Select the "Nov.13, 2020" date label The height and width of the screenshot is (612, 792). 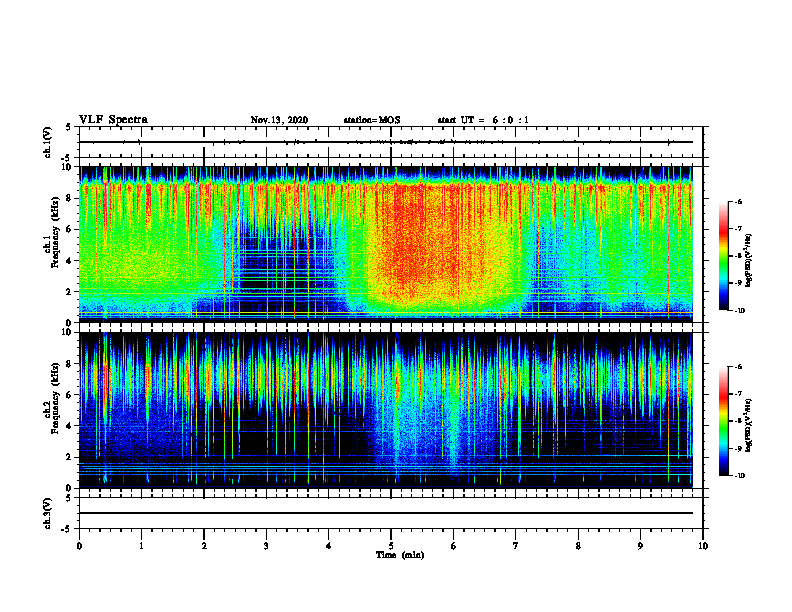(279, 120)
